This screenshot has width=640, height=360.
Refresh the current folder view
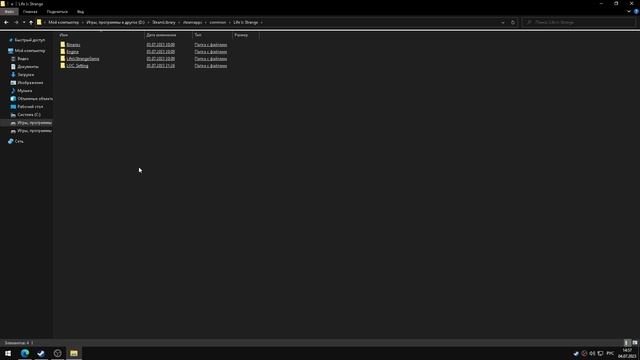[x=513, y=22]
